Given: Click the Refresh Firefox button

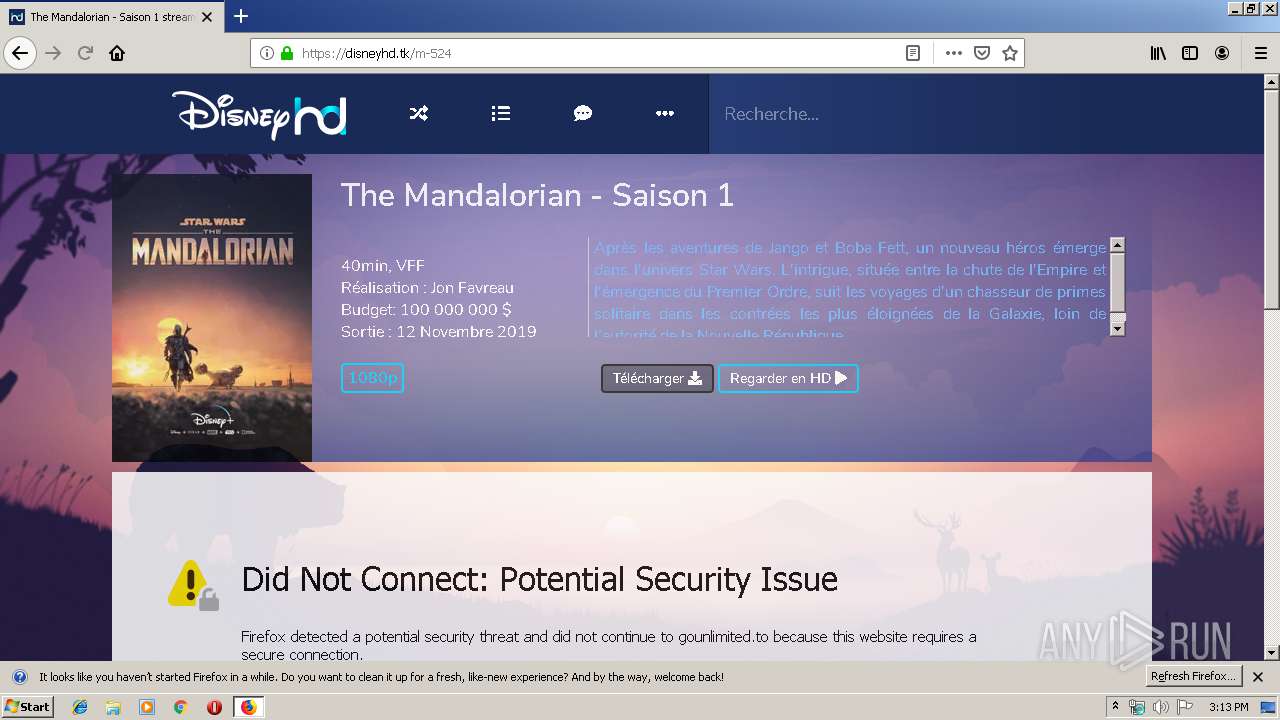Looking at the screenshot, I should point(1194,677).
